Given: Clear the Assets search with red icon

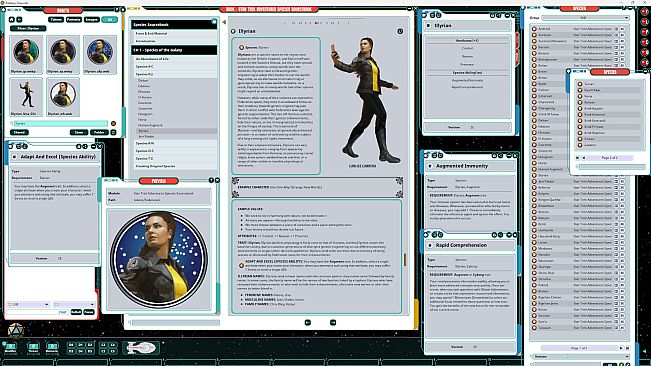Looking at the screenshot, I should (113, 123).
